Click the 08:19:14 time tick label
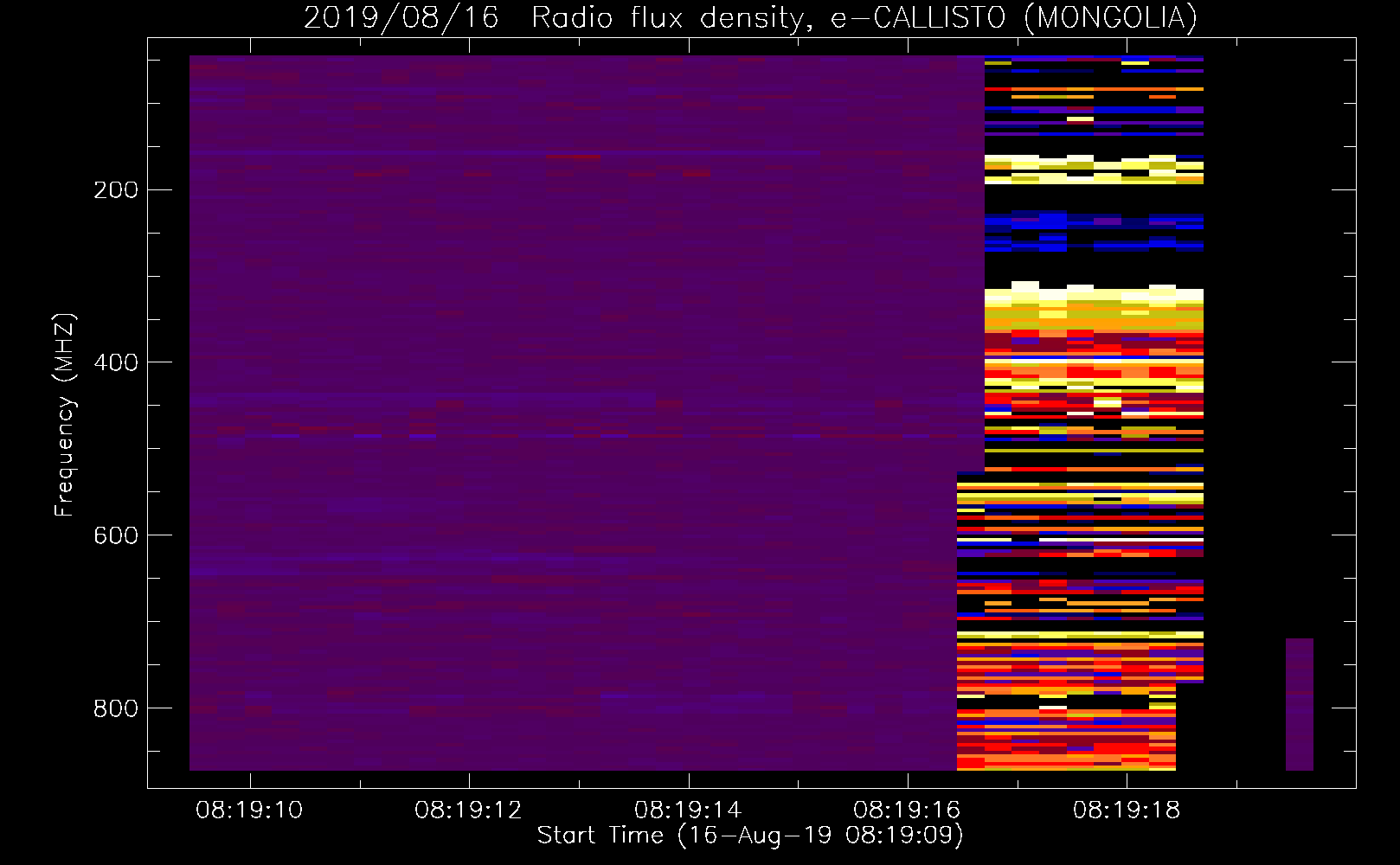This screenshot has width=1400, height=865. tap(688, 811)
